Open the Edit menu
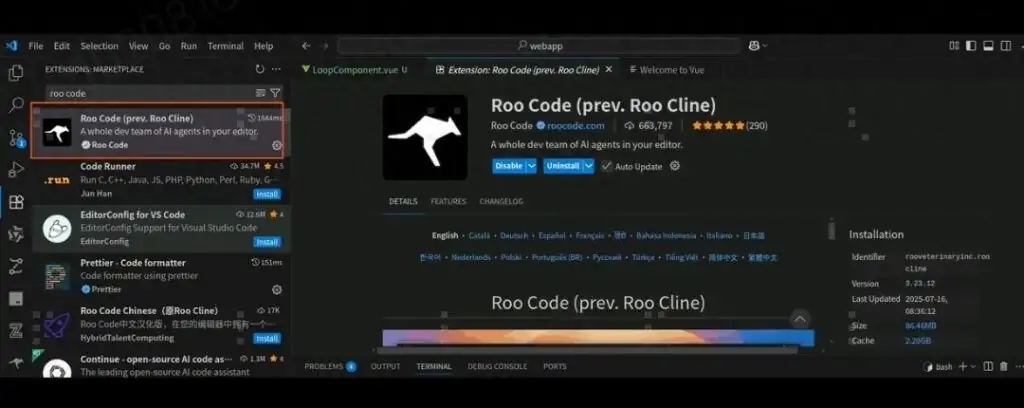Viewport: 1024px width, 408px height. click(62, 46)
